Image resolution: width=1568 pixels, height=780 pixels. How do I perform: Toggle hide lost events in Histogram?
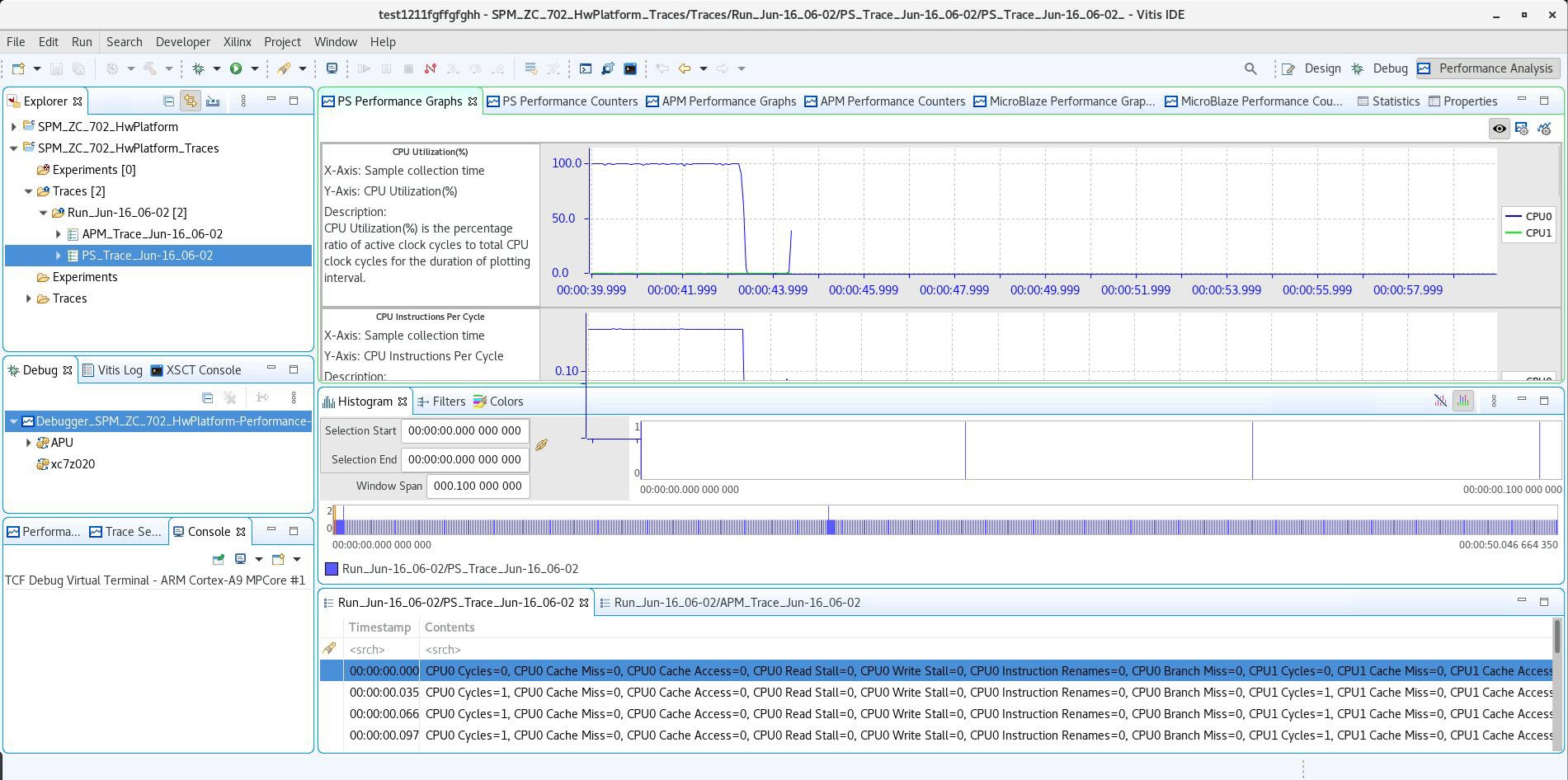(1440, 401)
